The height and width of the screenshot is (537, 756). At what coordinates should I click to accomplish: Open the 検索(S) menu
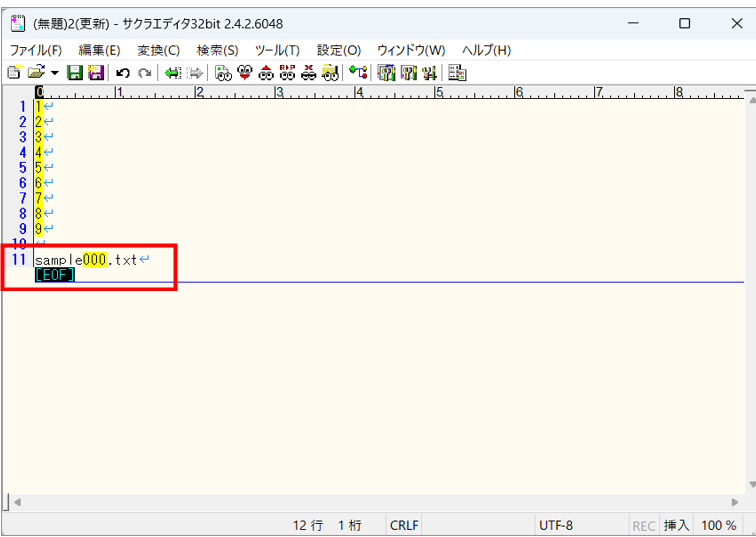217,50
